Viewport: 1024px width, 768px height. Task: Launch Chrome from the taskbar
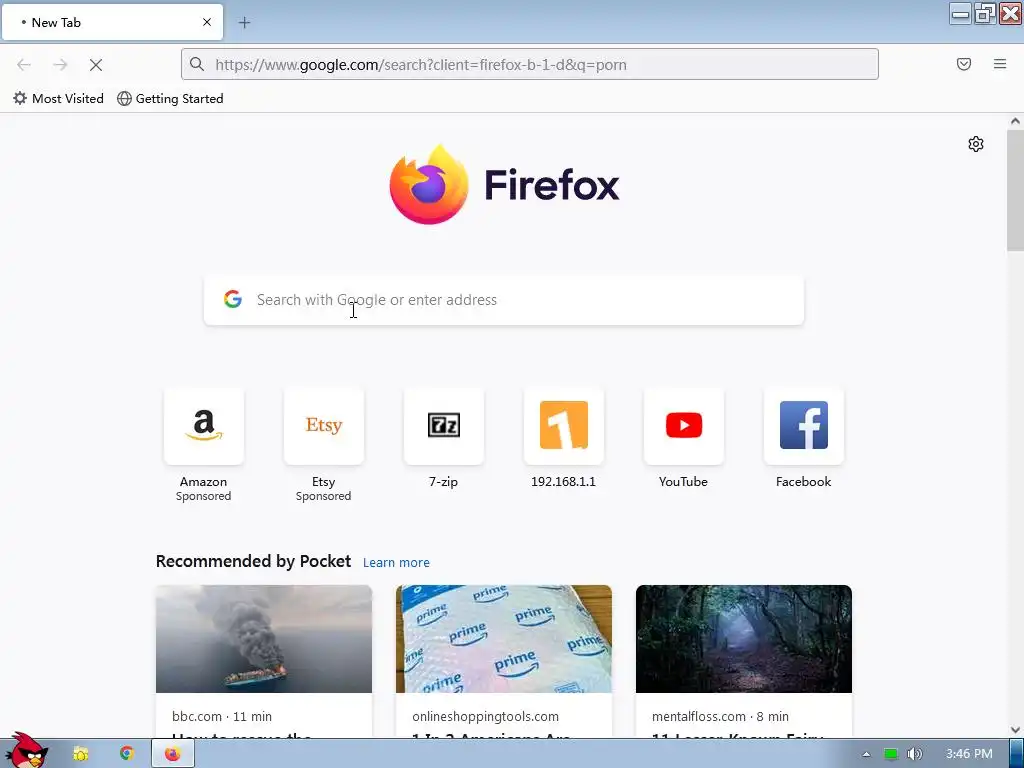pos(127,754)
